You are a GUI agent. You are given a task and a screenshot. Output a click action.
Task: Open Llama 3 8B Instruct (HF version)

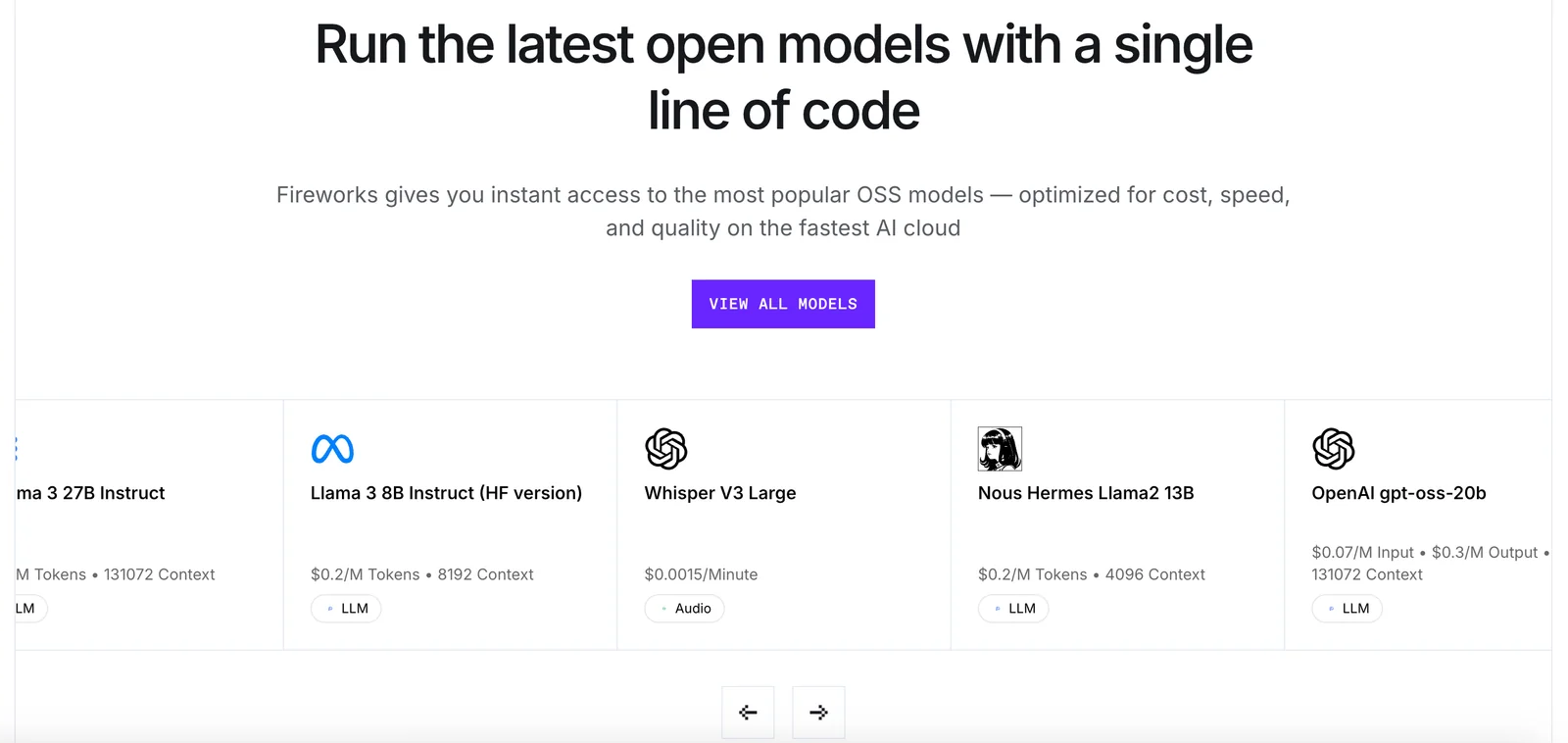(446, 493)
